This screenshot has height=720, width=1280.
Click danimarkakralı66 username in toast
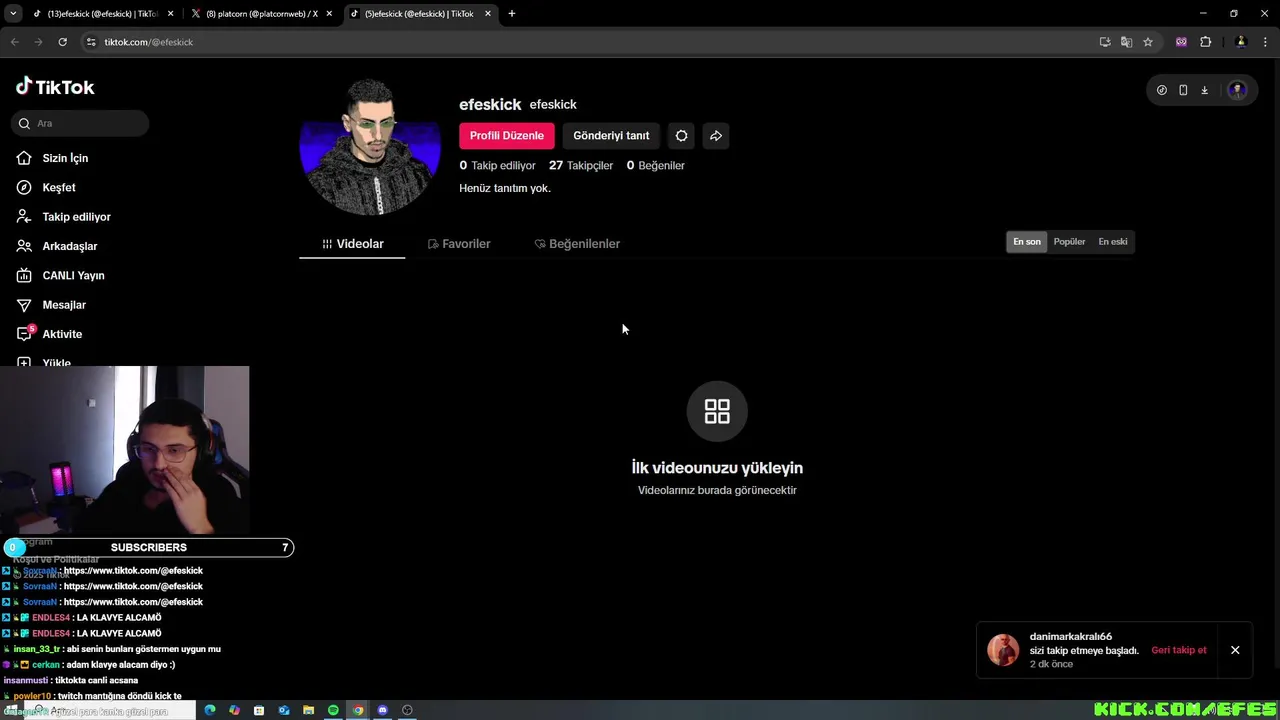pos(1071,637)
